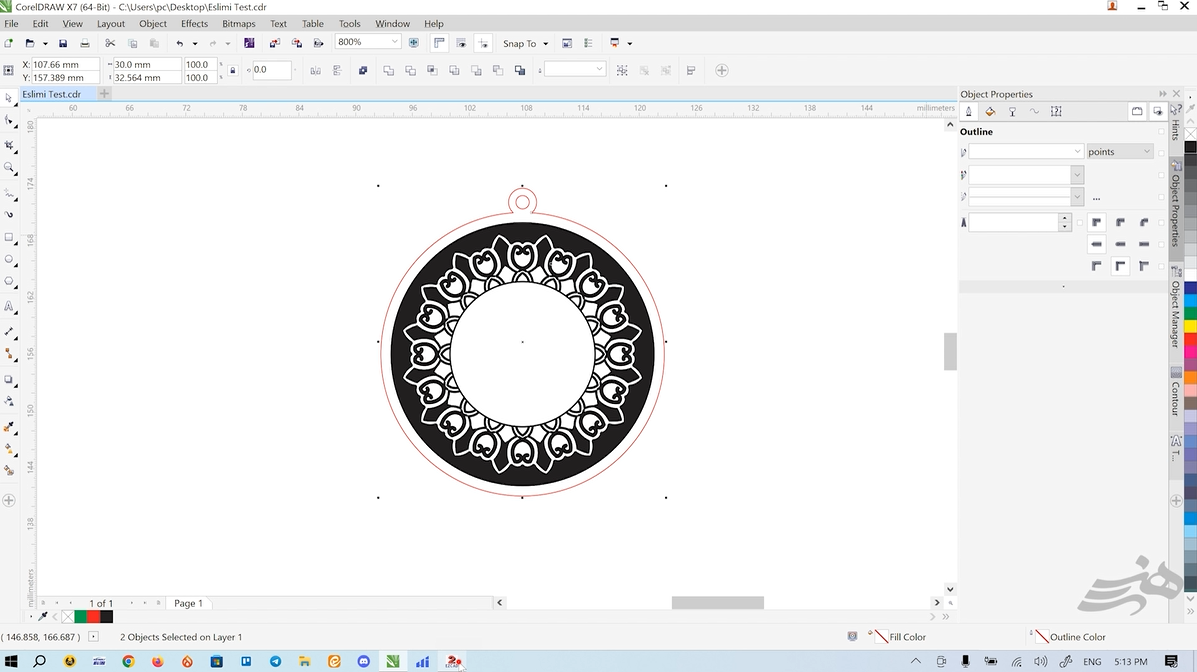Switch to the Page 1 tab
This screenshot has width=1197, height=672.
pos(188,603)
